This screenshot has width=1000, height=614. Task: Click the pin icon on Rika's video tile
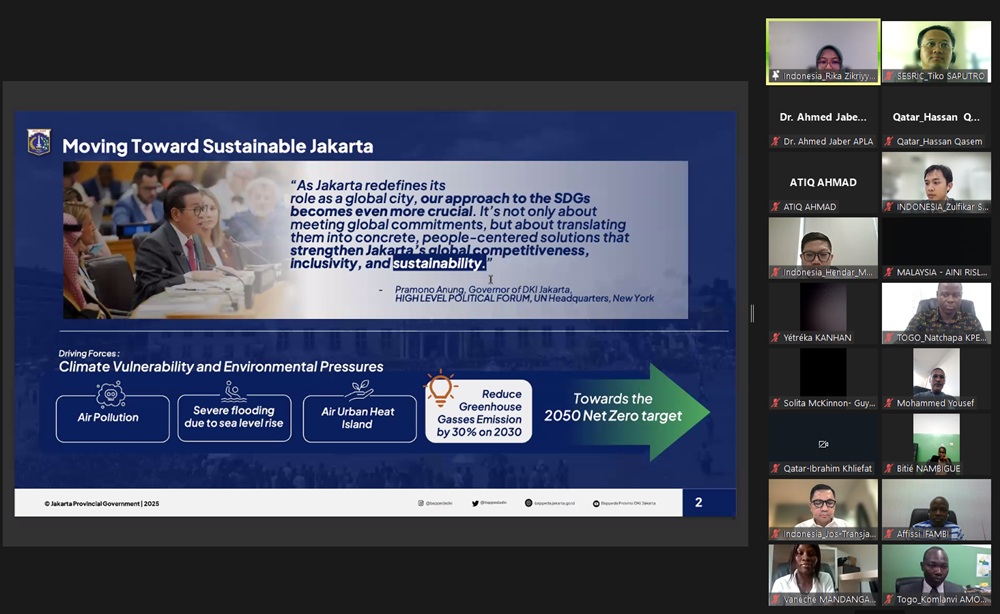pos(776,76)
